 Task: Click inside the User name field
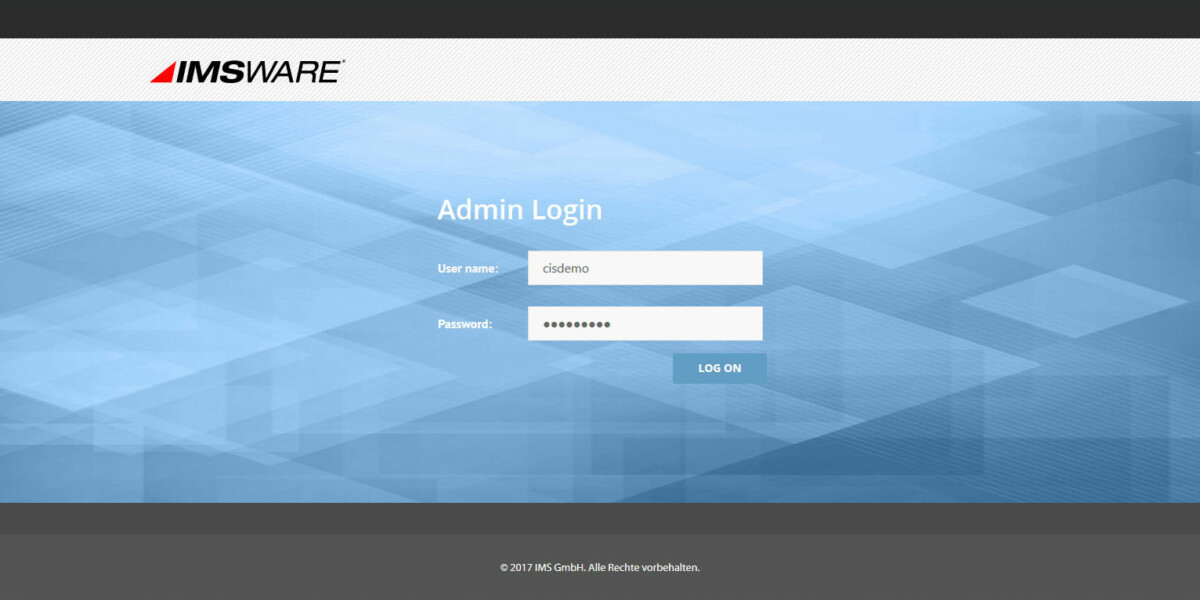645,267
